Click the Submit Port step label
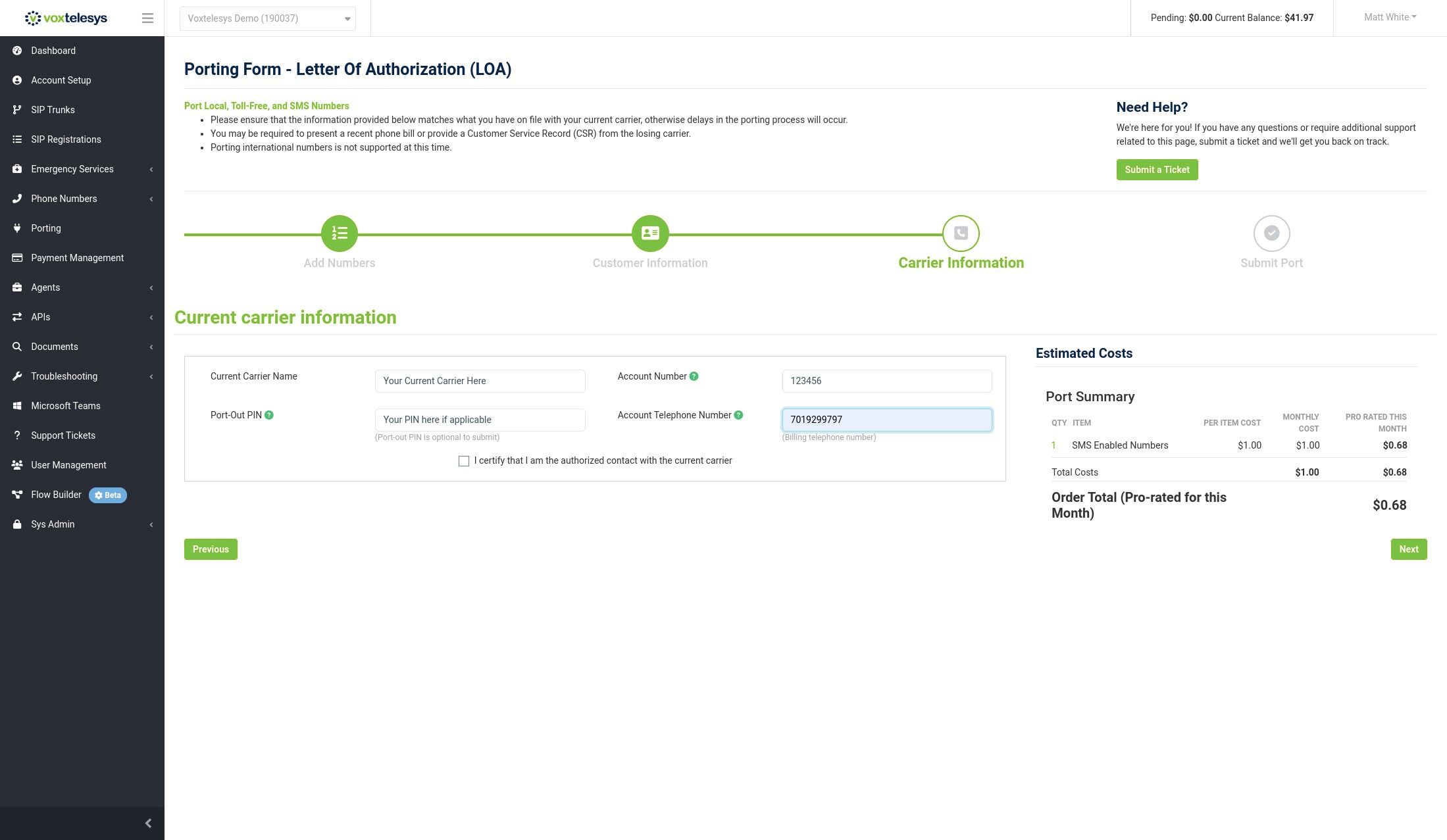Image resolution: width=1447 pixels, height=840 pixels. tap(1271, 263)
